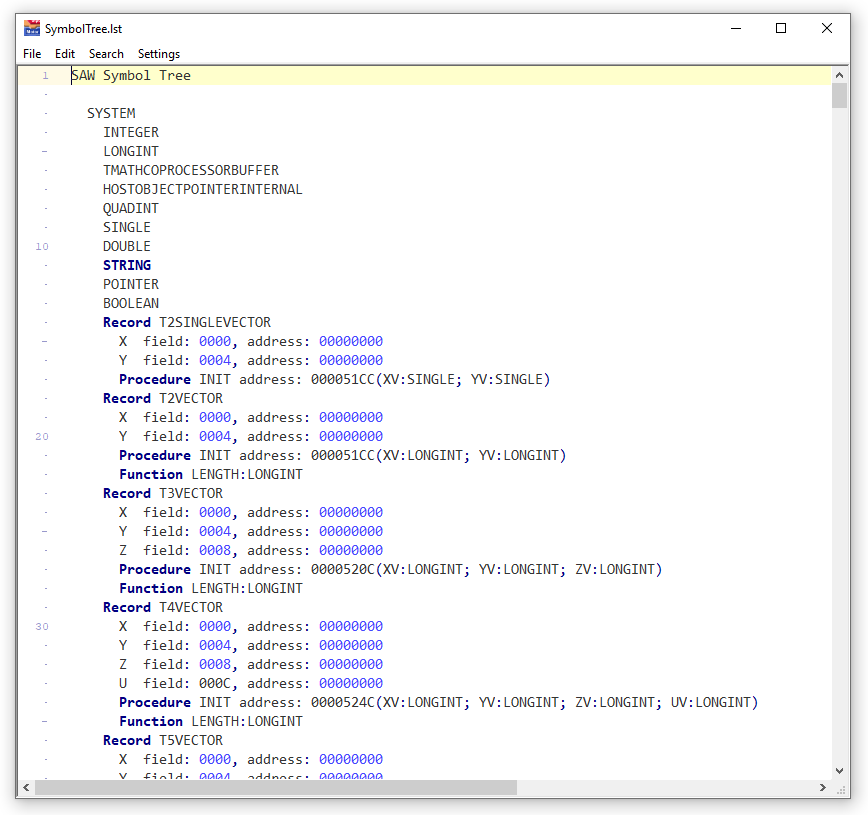
Task: Click the 'Record T4VECTOR' line
Action: [163, 607]
